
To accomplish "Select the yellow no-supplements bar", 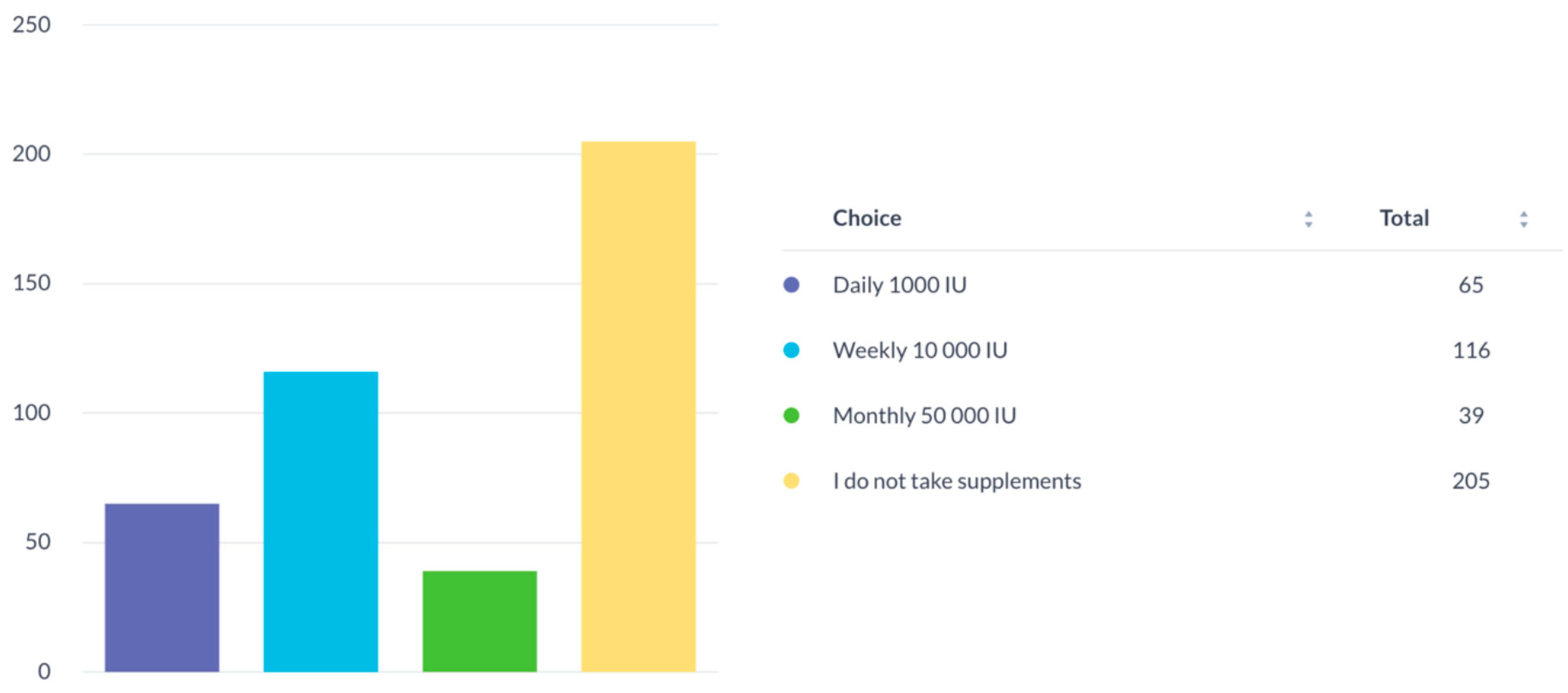I will [639, 406].
